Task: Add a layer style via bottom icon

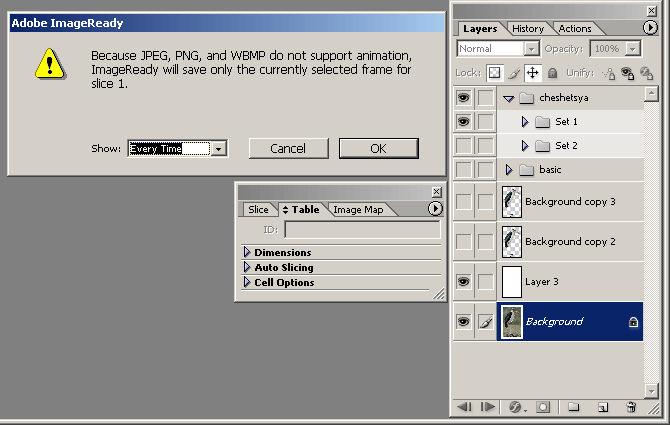Action: click(x=516, y=407)
